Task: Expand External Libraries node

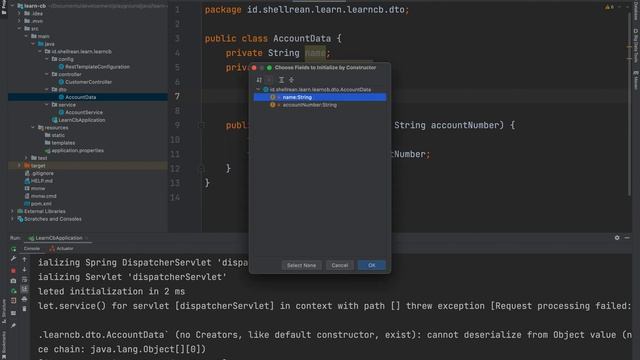Action: (12, 211)
